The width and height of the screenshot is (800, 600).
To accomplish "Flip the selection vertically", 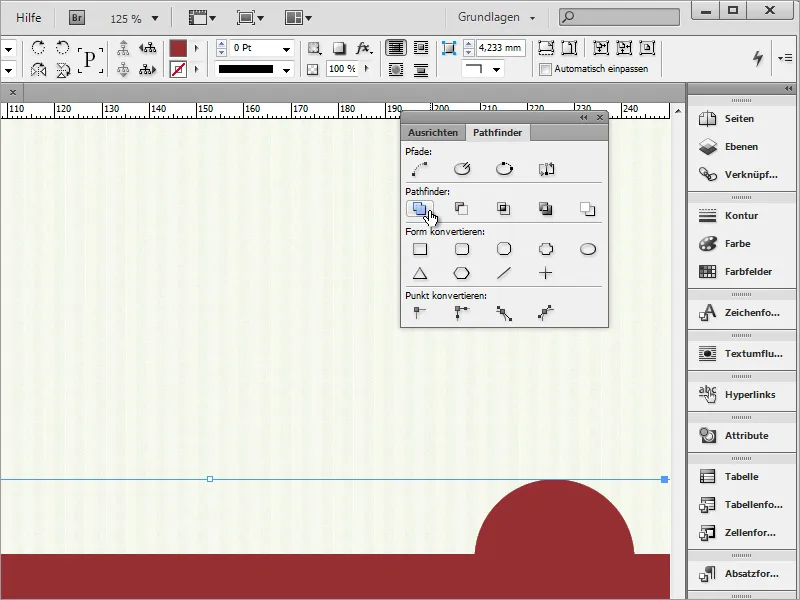I will 63,69.
